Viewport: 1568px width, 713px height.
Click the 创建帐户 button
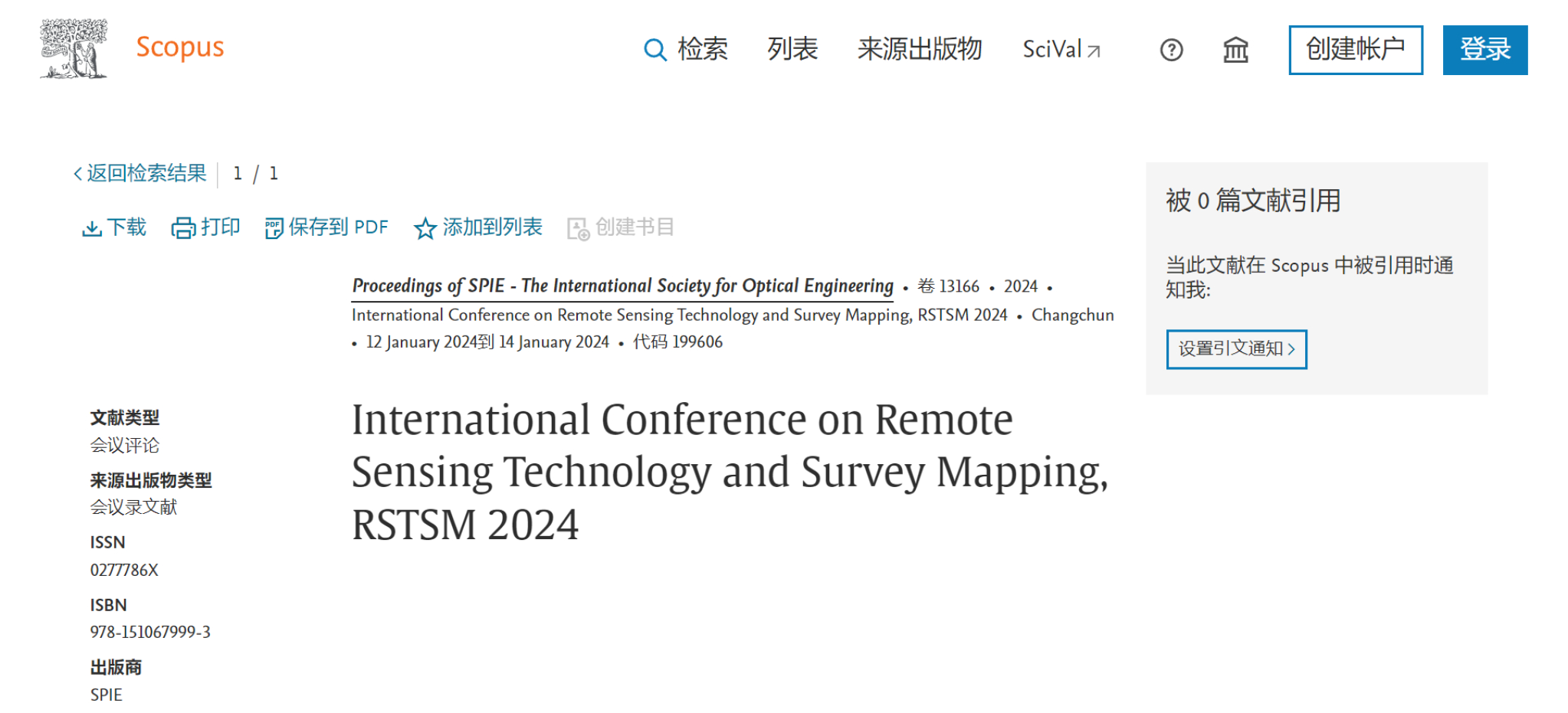click(x=1355, y=50)
